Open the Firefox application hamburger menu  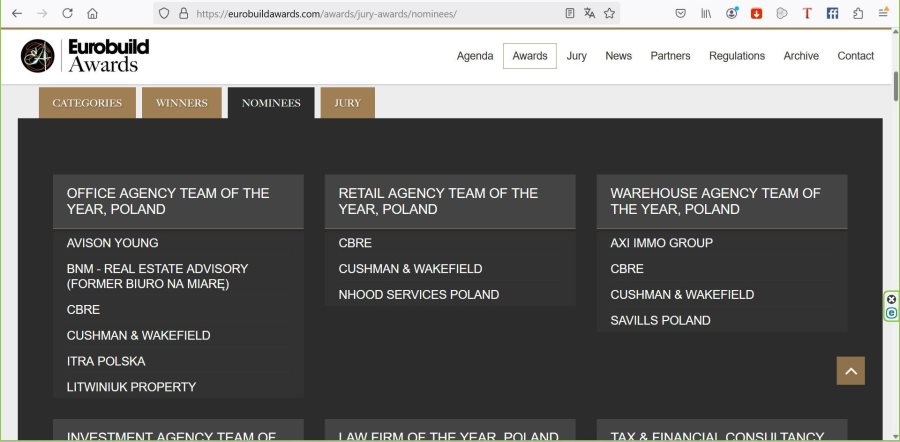[x=883, y=14]
